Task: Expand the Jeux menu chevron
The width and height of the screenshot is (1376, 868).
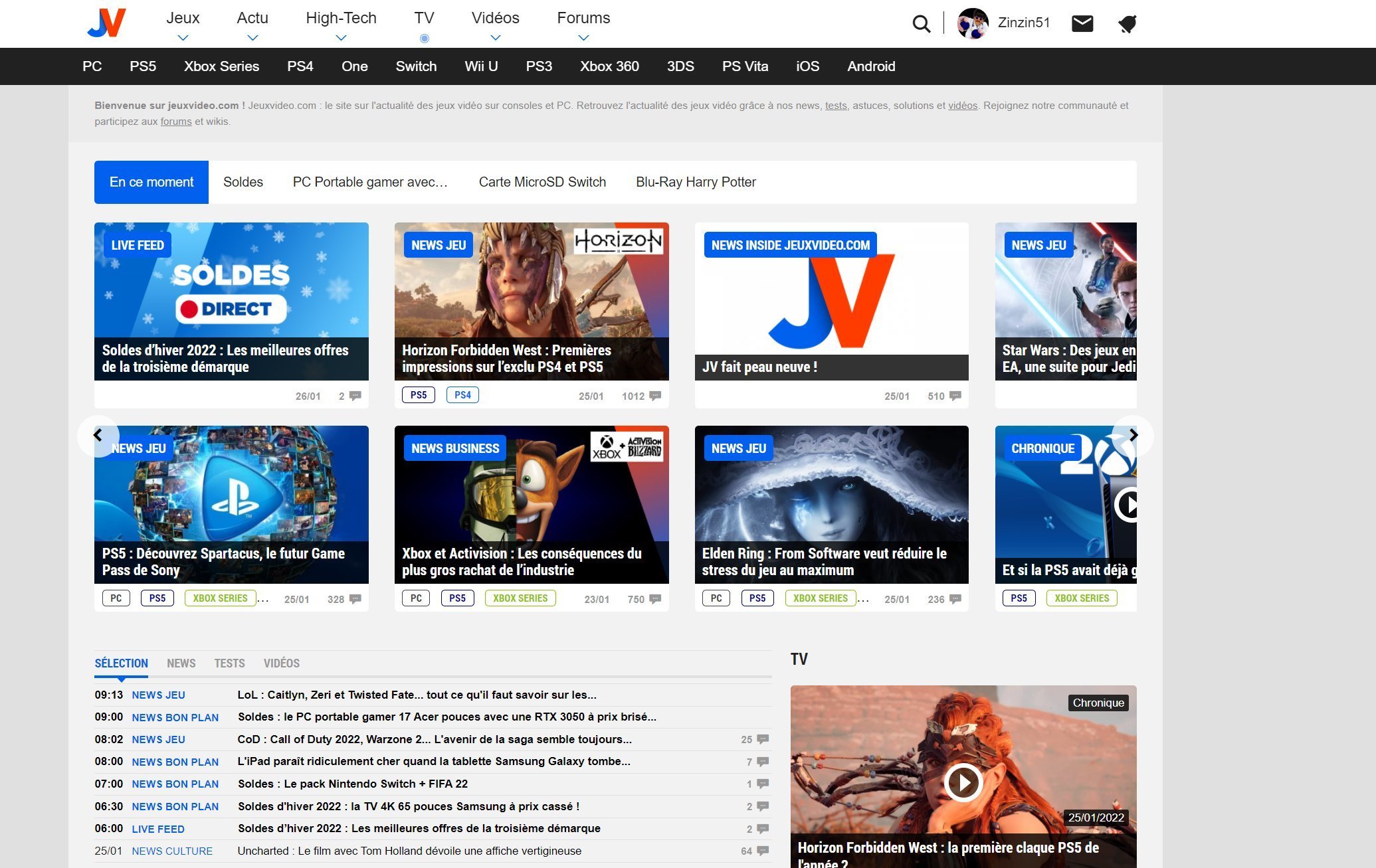Action: (x=183, y=38)
